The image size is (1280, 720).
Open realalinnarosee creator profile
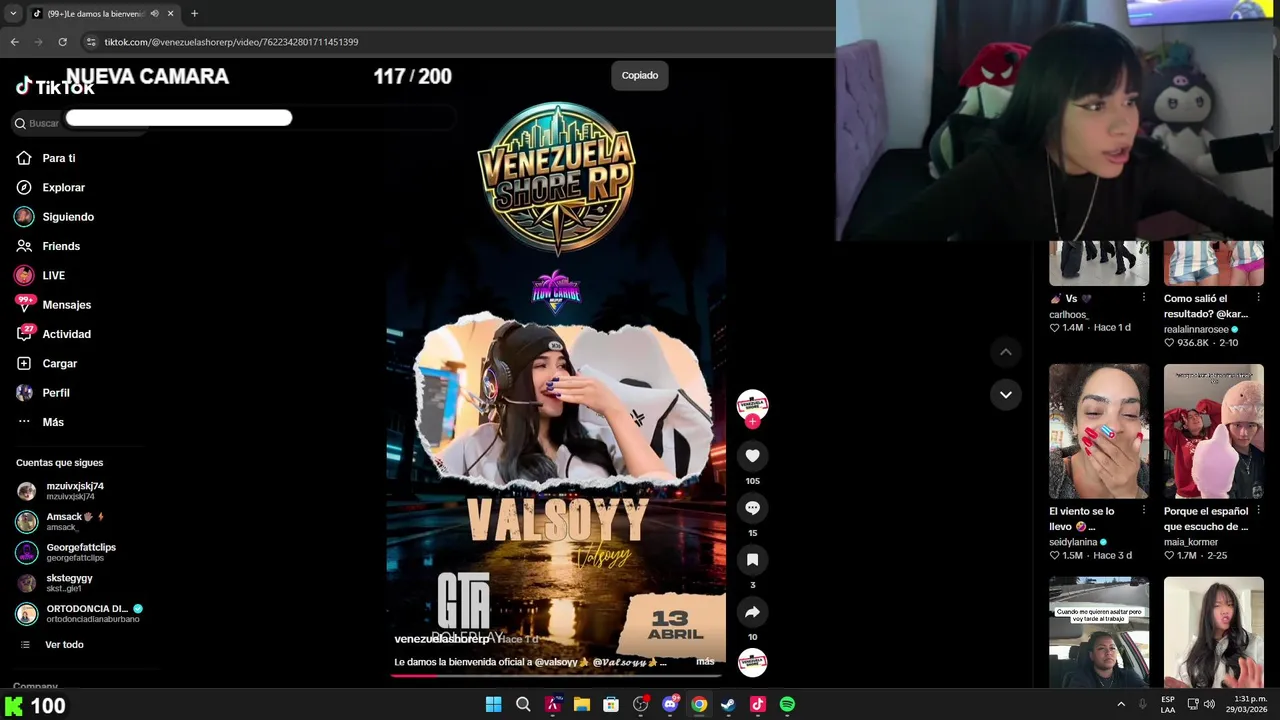(1196, 329)
